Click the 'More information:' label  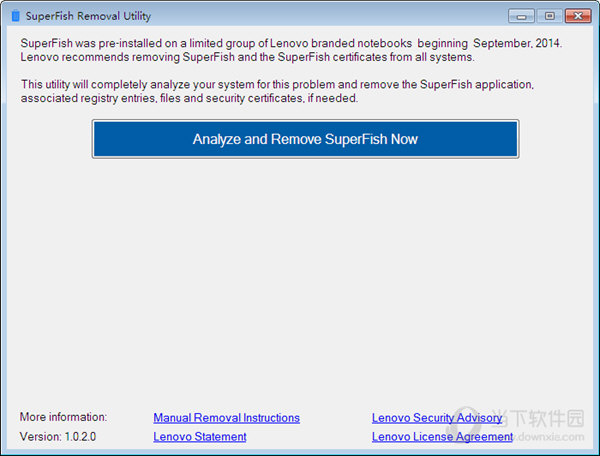[64, 417]
